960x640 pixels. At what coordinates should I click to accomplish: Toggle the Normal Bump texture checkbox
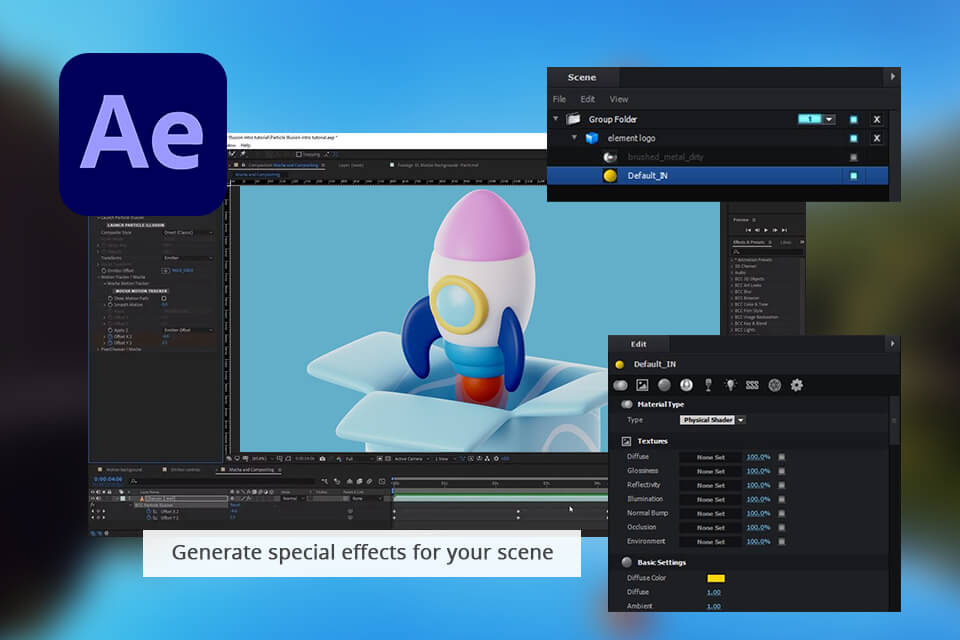(782, 513)
